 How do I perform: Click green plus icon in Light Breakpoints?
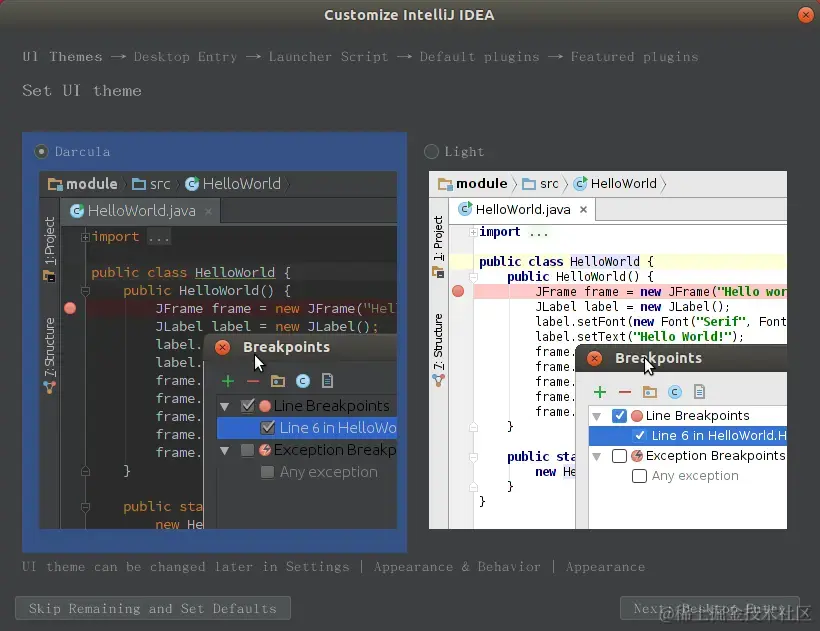point(600,392)
